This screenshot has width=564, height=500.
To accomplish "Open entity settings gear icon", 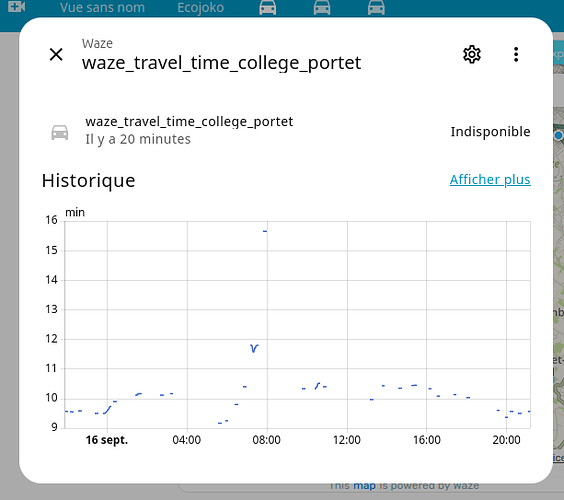I will [x=472, y=55].
